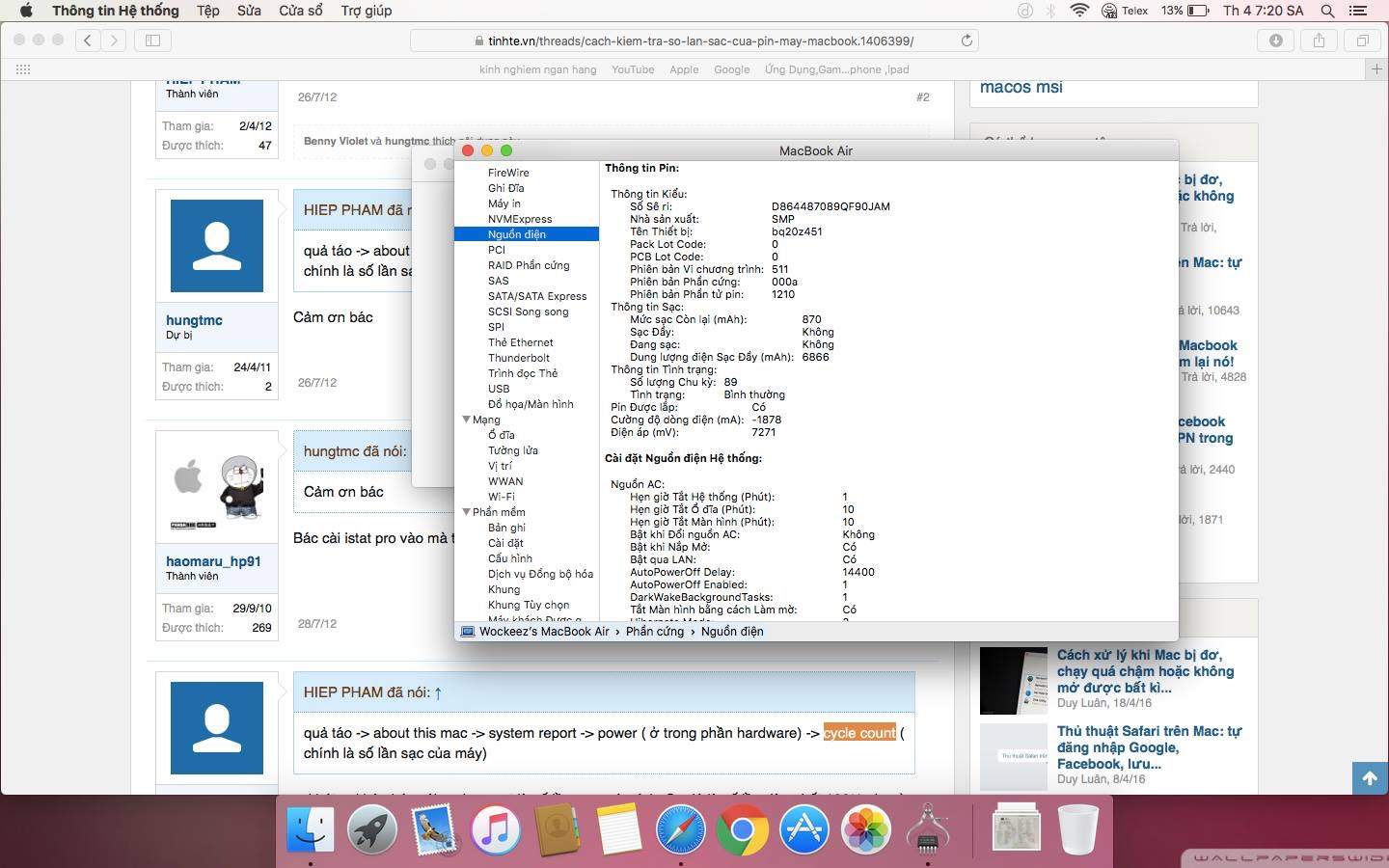Click Bluetooth menu bar icon
The height and width of the screenshot is (868, 1389).
point(1051,11)
